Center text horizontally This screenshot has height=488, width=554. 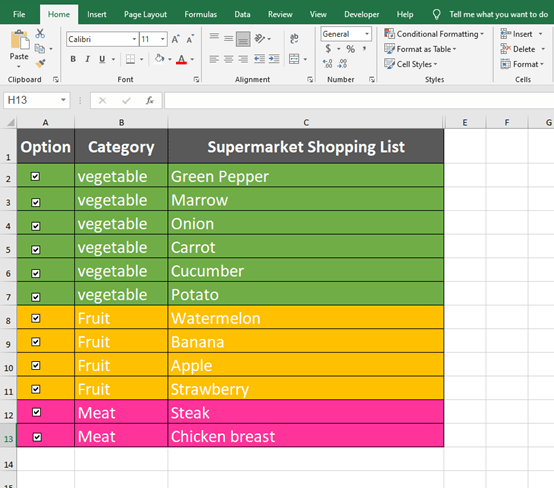(x=229, y=59)
